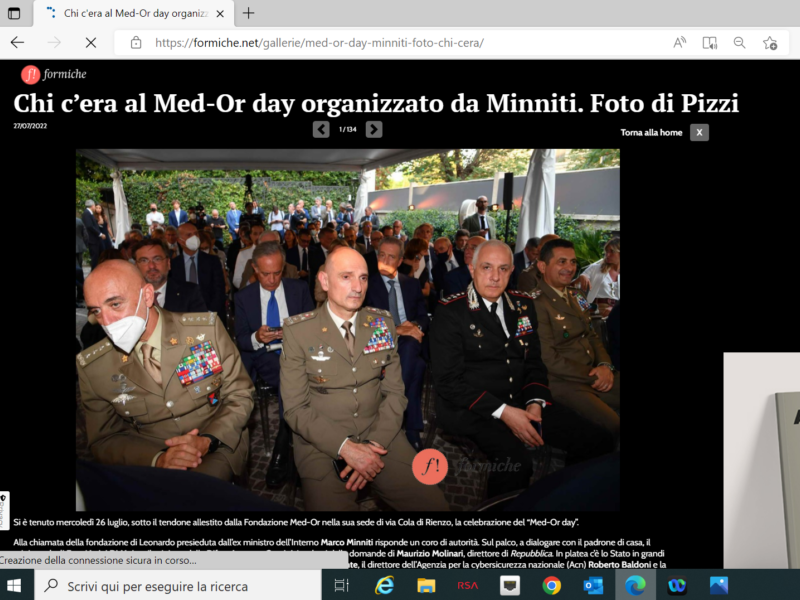Go back to previous page
The height and width of the screenshot is (600, 800).
(x=17, y=43)
